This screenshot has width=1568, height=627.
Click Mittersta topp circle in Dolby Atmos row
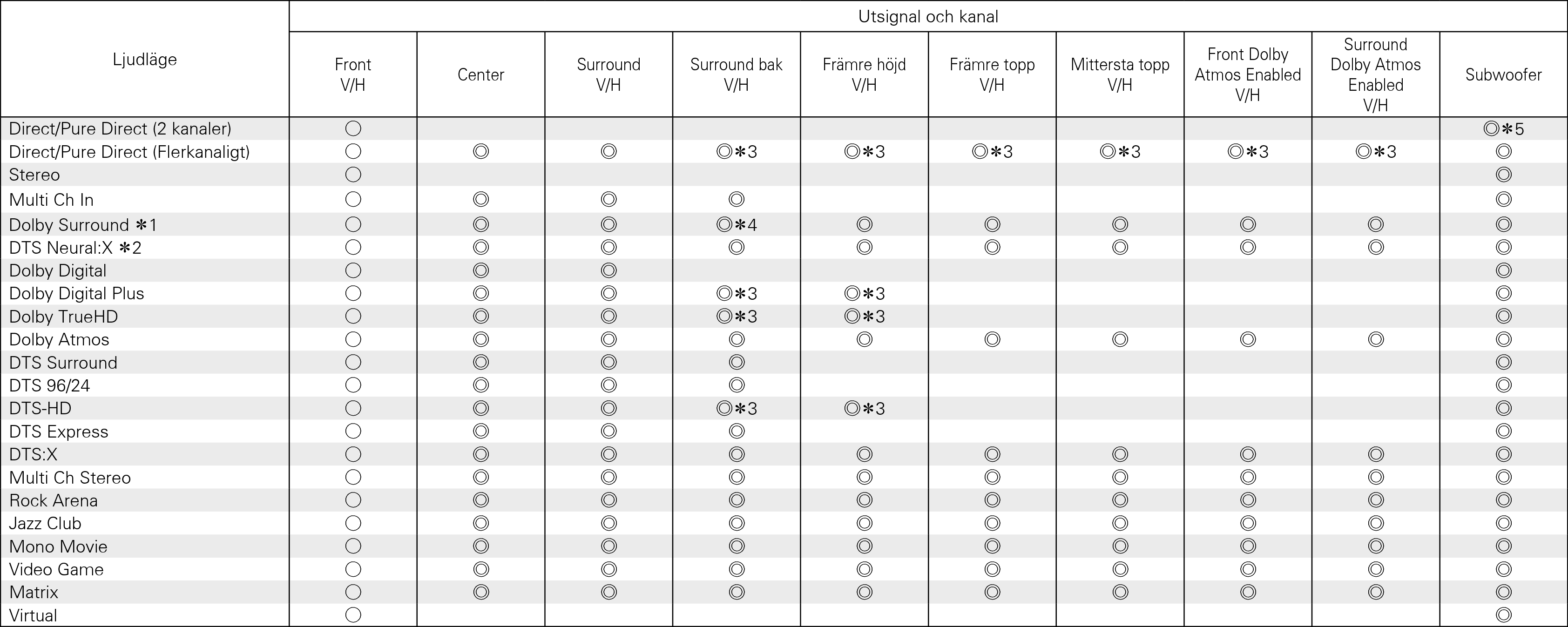(x=1120, y=339)
